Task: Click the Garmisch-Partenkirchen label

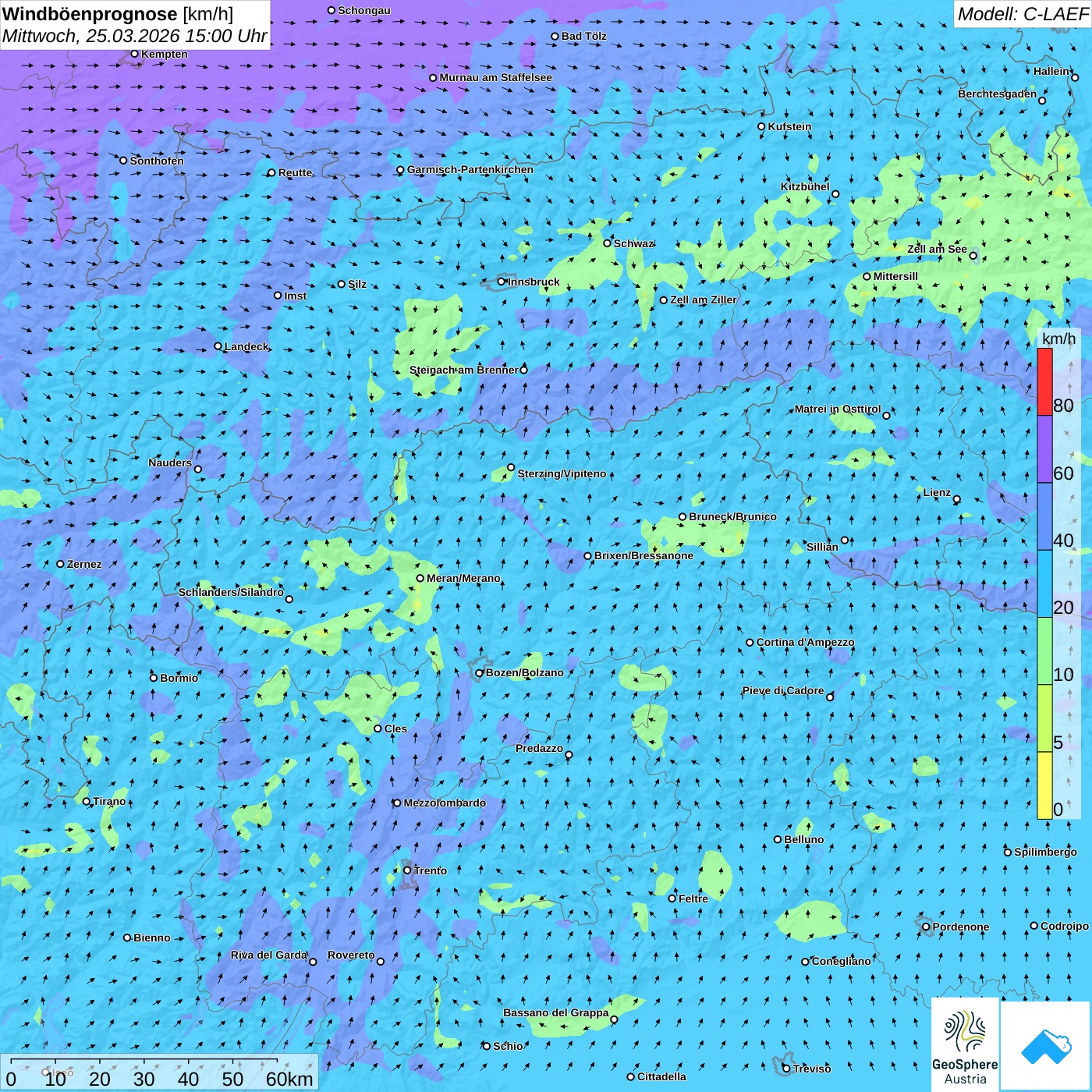Action: pos(470,169)
